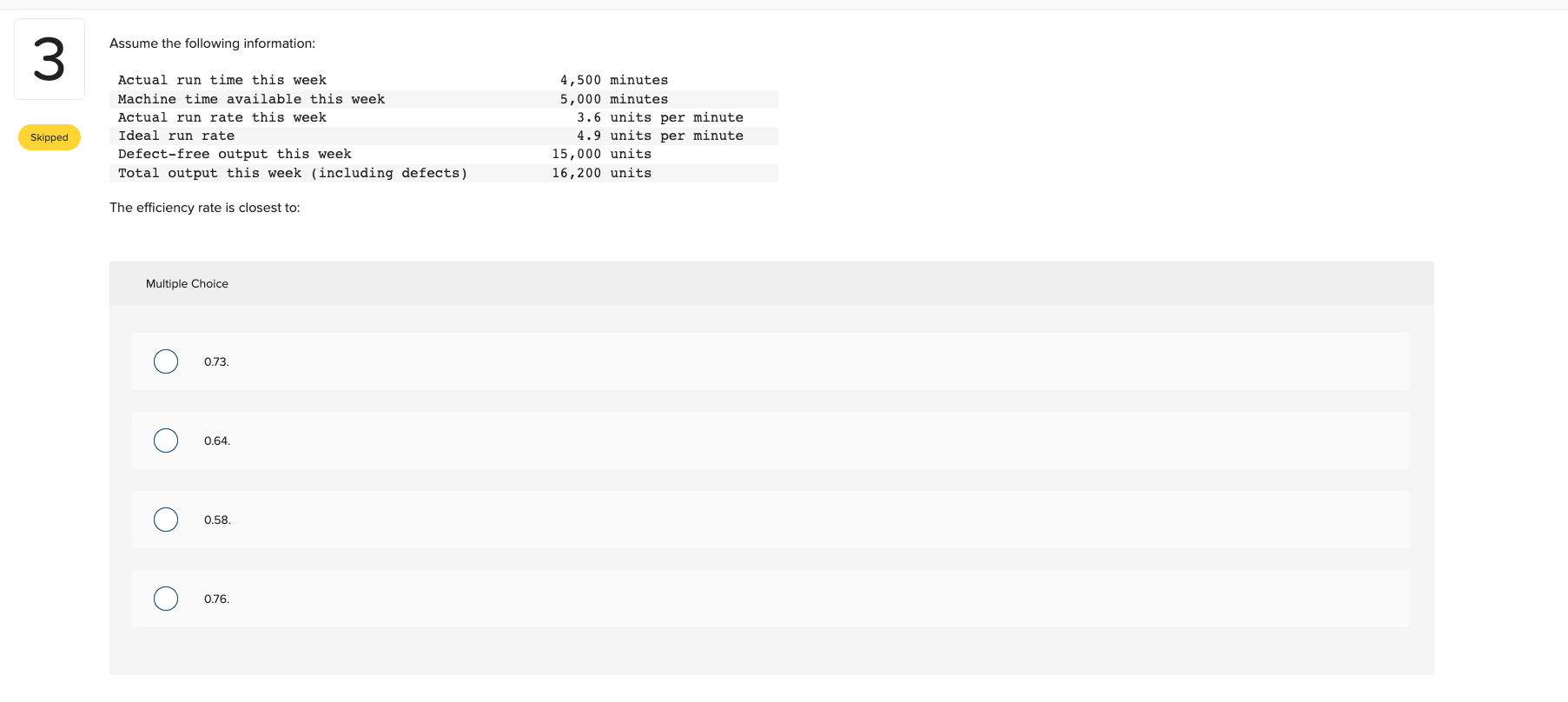Select the Total output row
Viewport: 1568px width, 702px height.
click(x=391, y=172)
